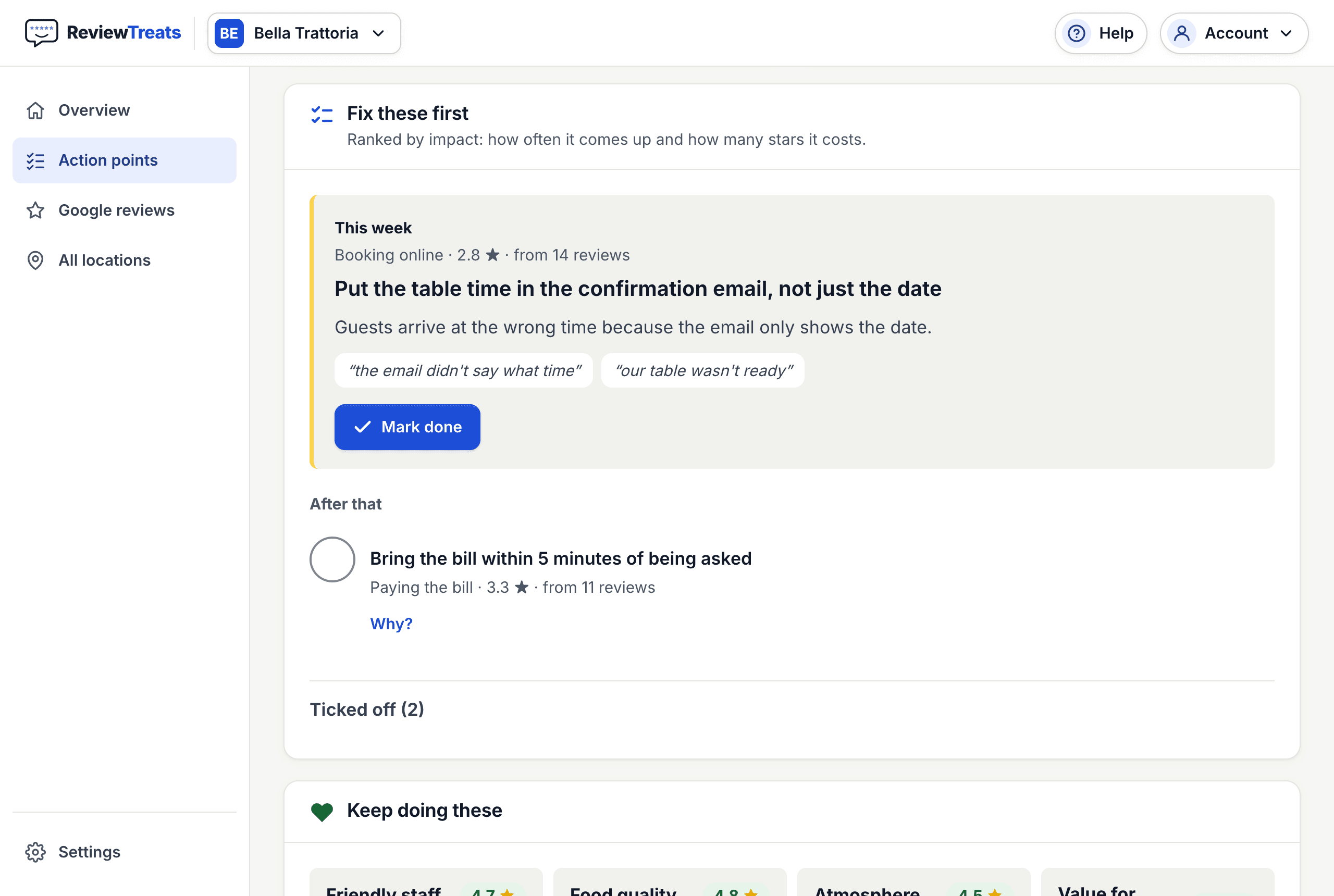The image size is (1334, 896).
Task: Open Google reviews page
Action: [125, 210]
